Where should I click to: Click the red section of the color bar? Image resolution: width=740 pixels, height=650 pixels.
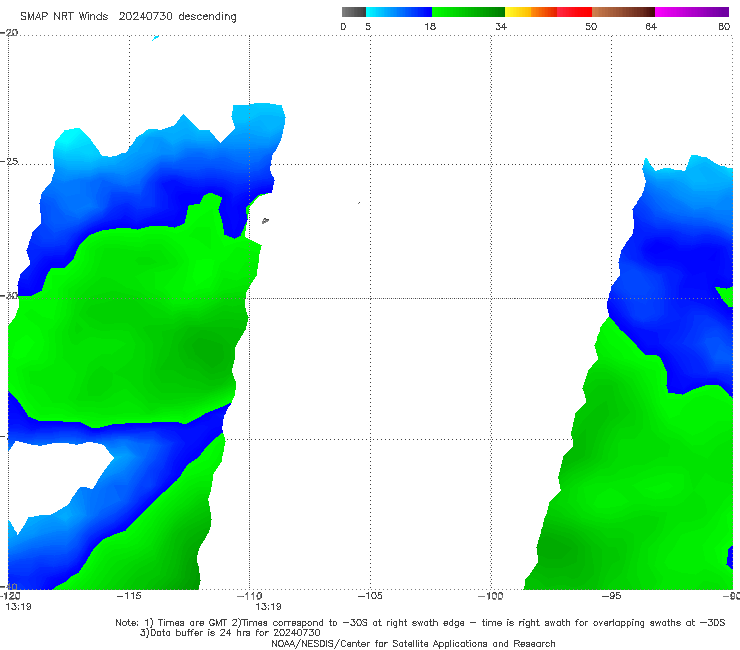[574, 12]
